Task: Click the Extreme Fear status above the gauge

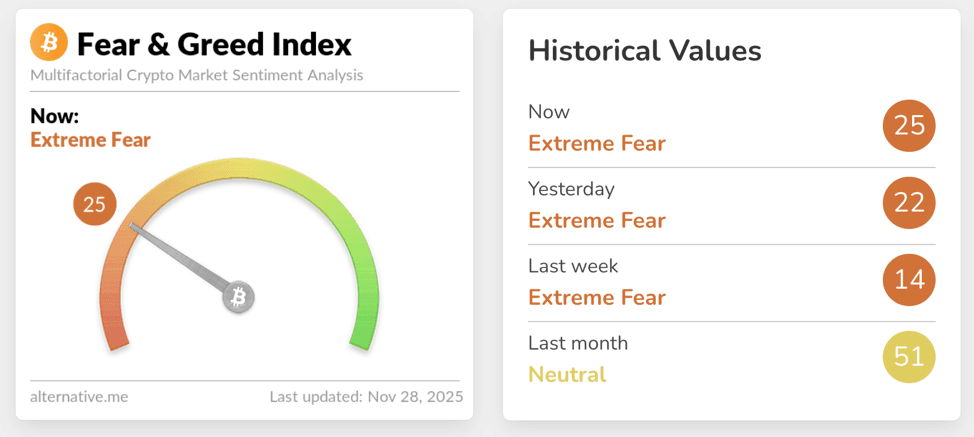Action: coord(90,140)
